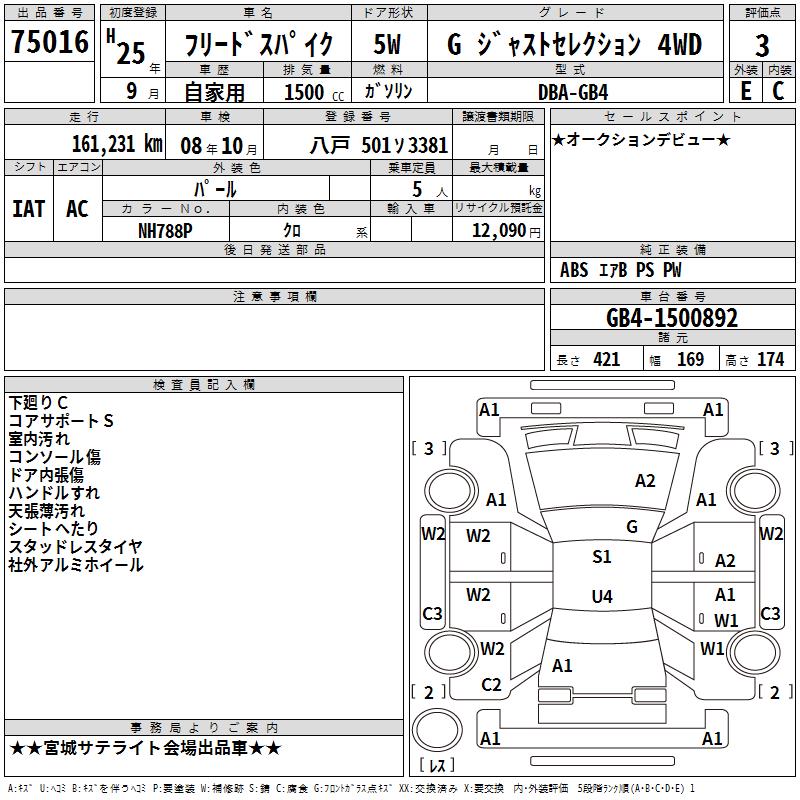Click the width value 169
Screen dimensions: 800x800
690,359
